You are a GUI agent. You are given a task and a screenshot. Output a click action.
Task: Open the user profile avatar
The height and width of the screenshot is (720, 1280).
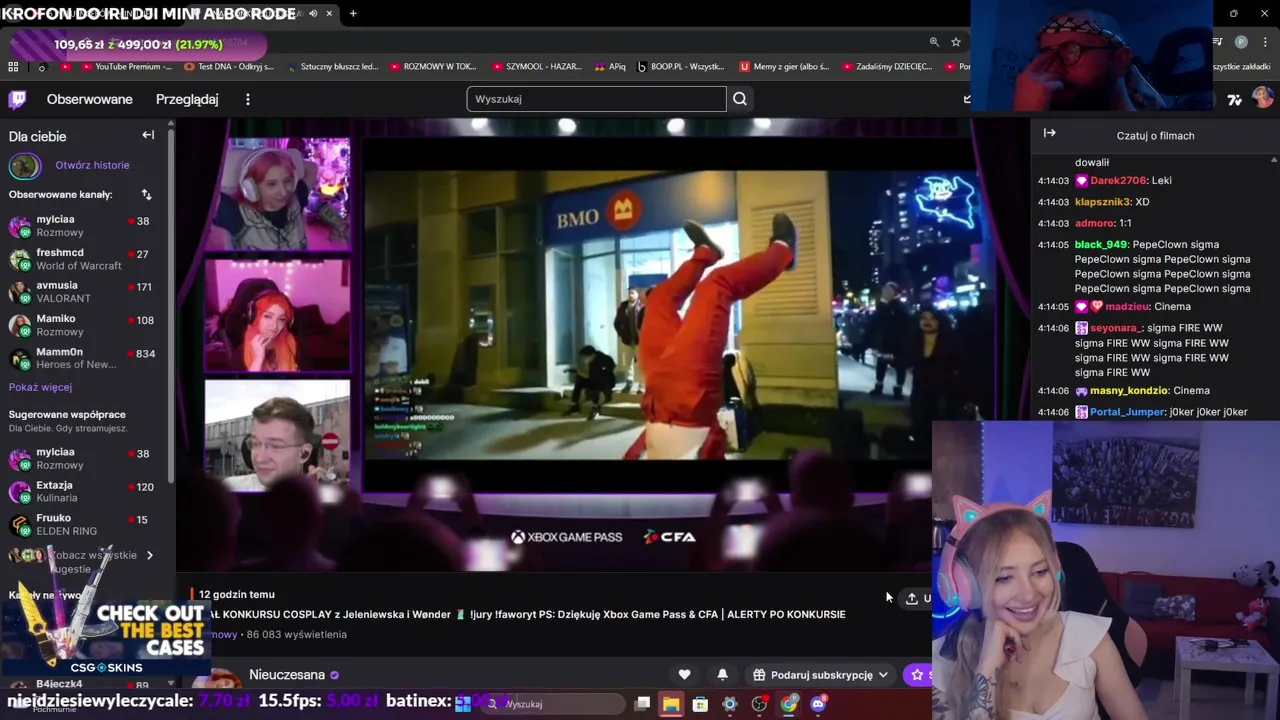click(x=1262, y=98)
